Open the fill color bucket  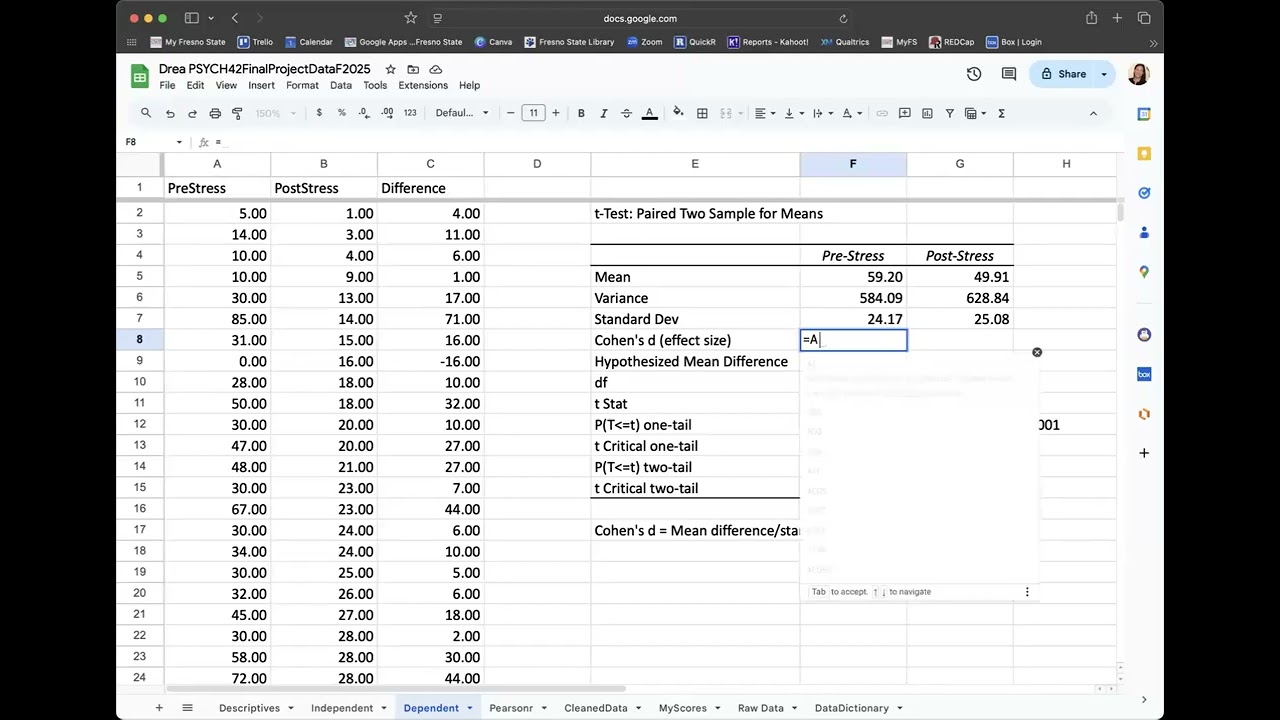click(678, 113)
